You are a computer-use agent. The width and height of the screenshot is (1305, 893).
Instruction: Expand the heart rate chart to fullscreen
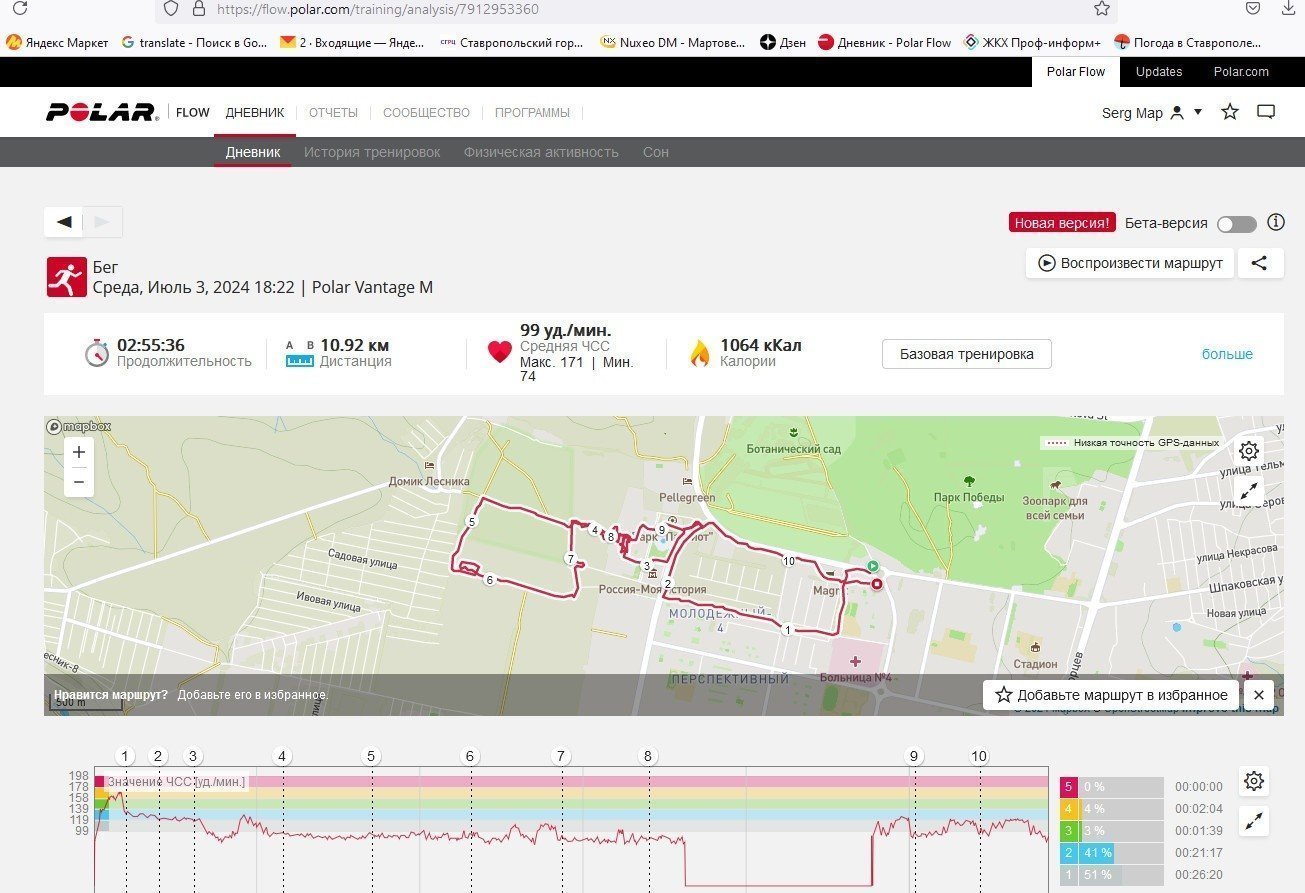[1254, 822]
